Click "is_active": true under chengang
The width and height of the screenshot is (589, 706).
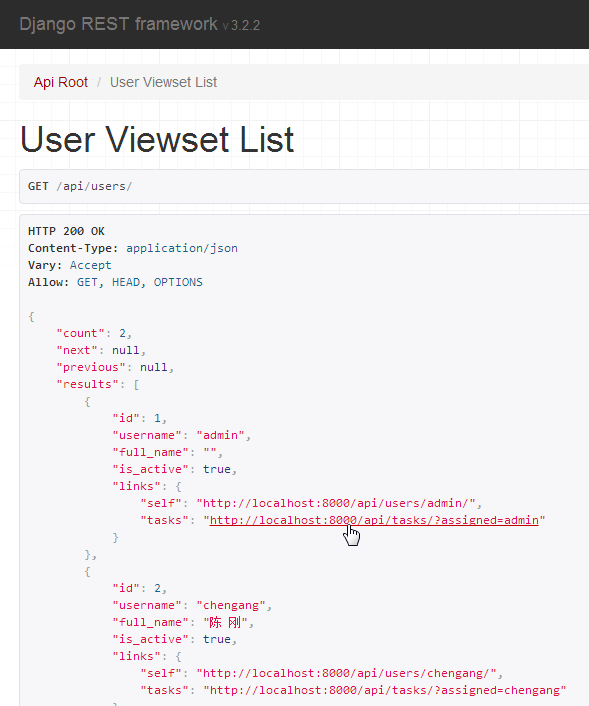click(174, 639)
